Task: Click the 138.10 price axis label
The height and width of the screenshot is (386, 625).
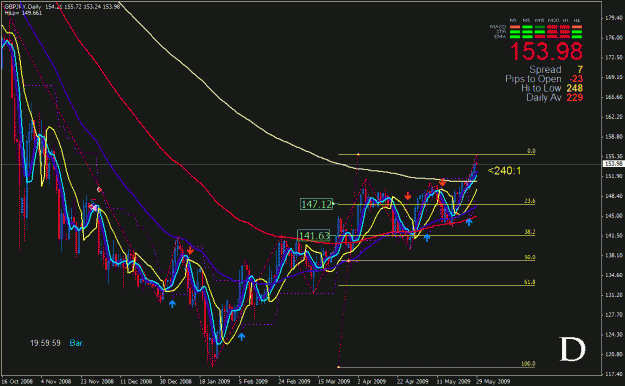Action: click(614, 255)
